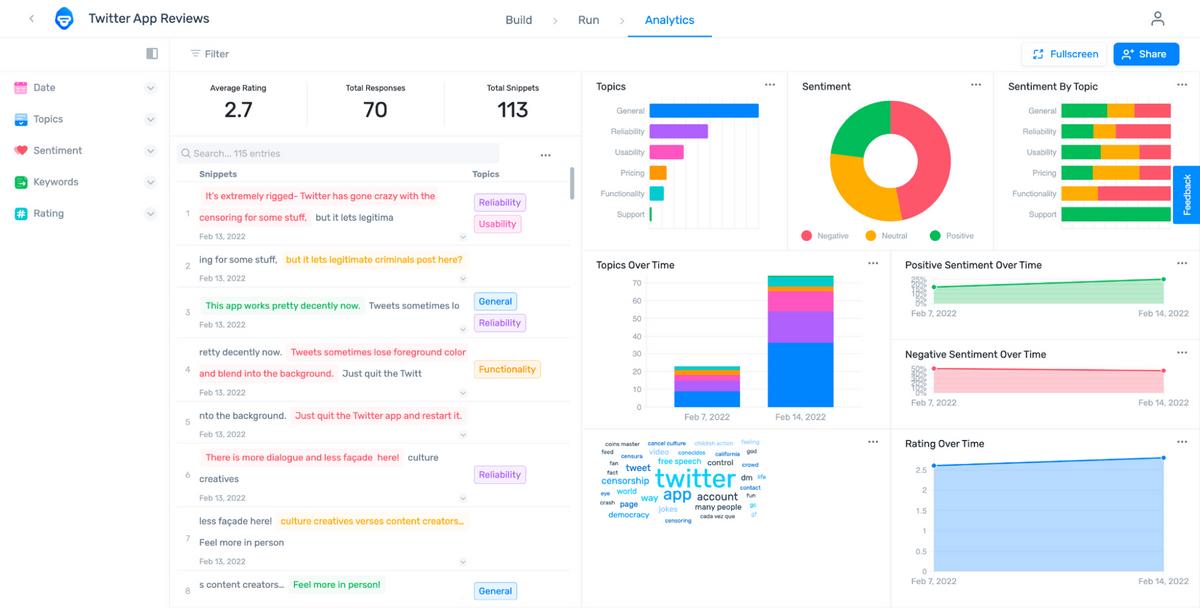
Task: Toggle Positive legend in Sentiment chart
Action: [x=951, y=236]
